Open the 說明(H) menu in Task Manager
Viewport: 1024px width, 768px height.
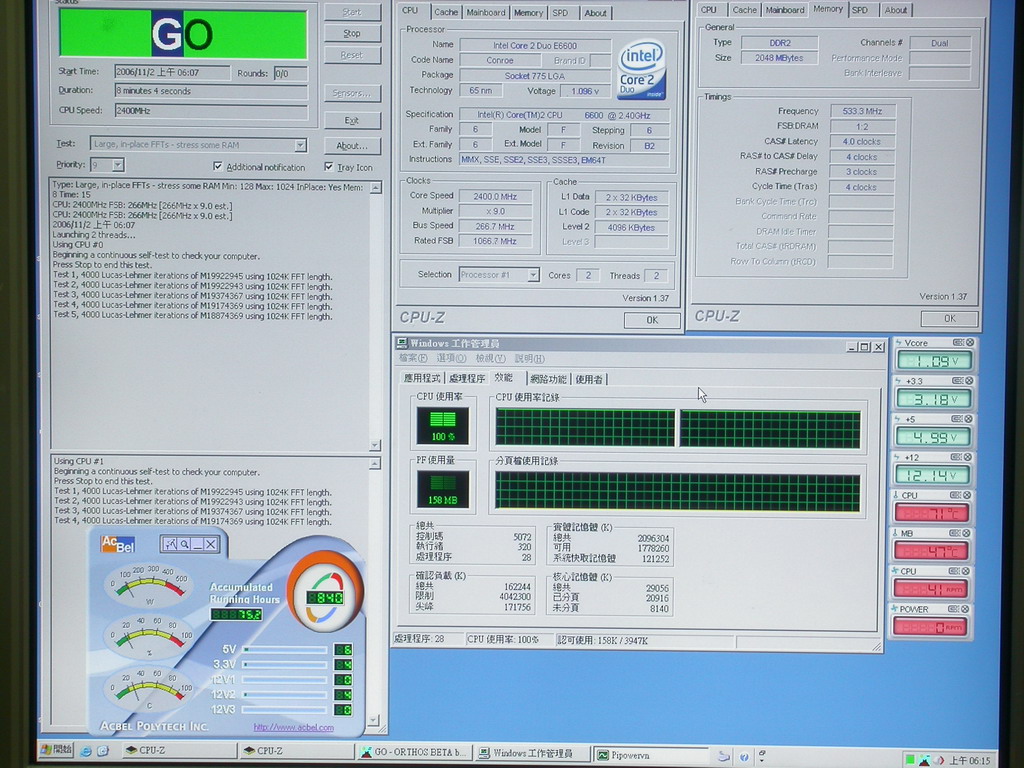tap(529, 359)
